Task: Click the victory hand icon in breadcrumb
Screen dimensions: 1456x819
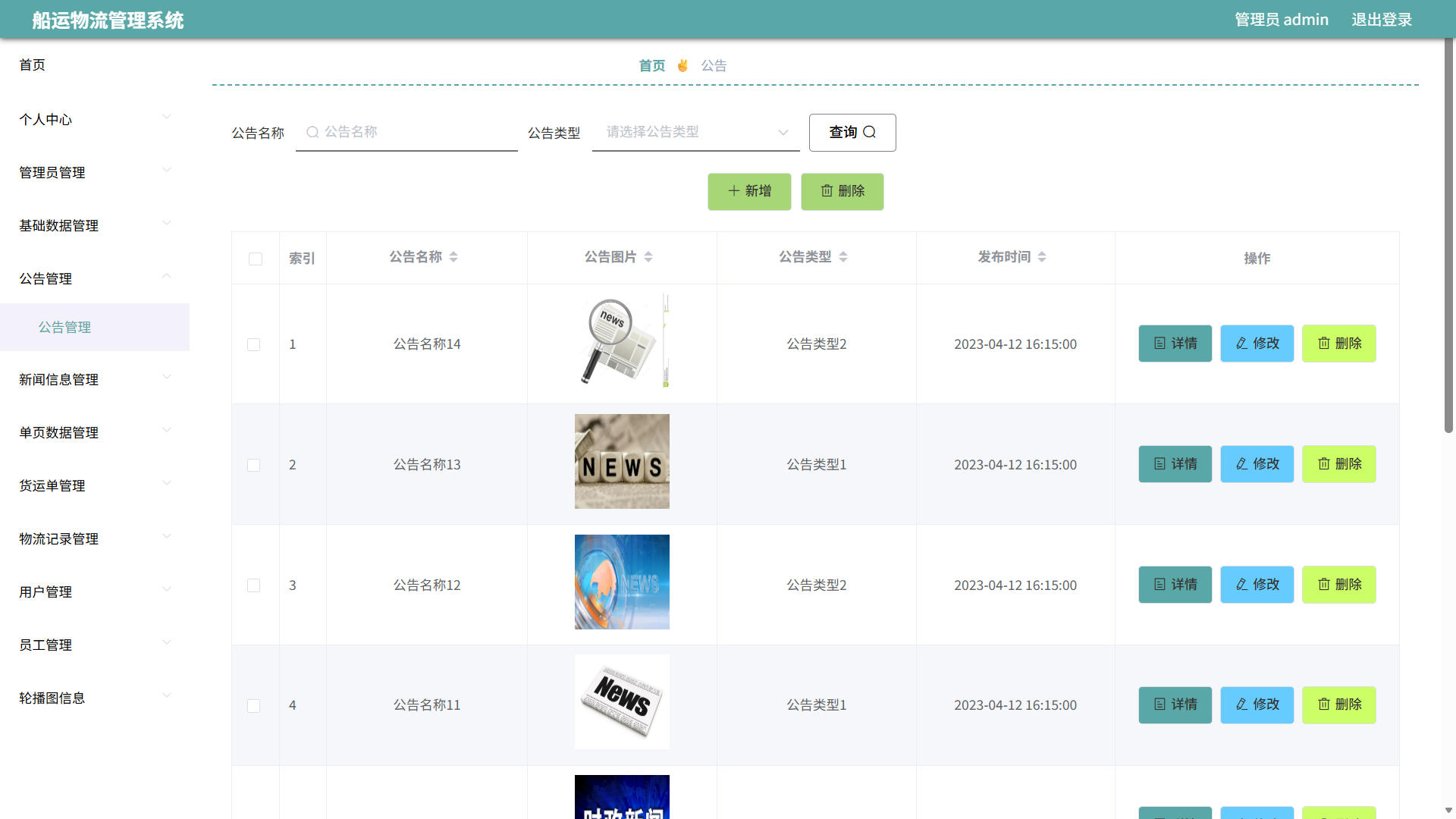Action: [682, 65]
